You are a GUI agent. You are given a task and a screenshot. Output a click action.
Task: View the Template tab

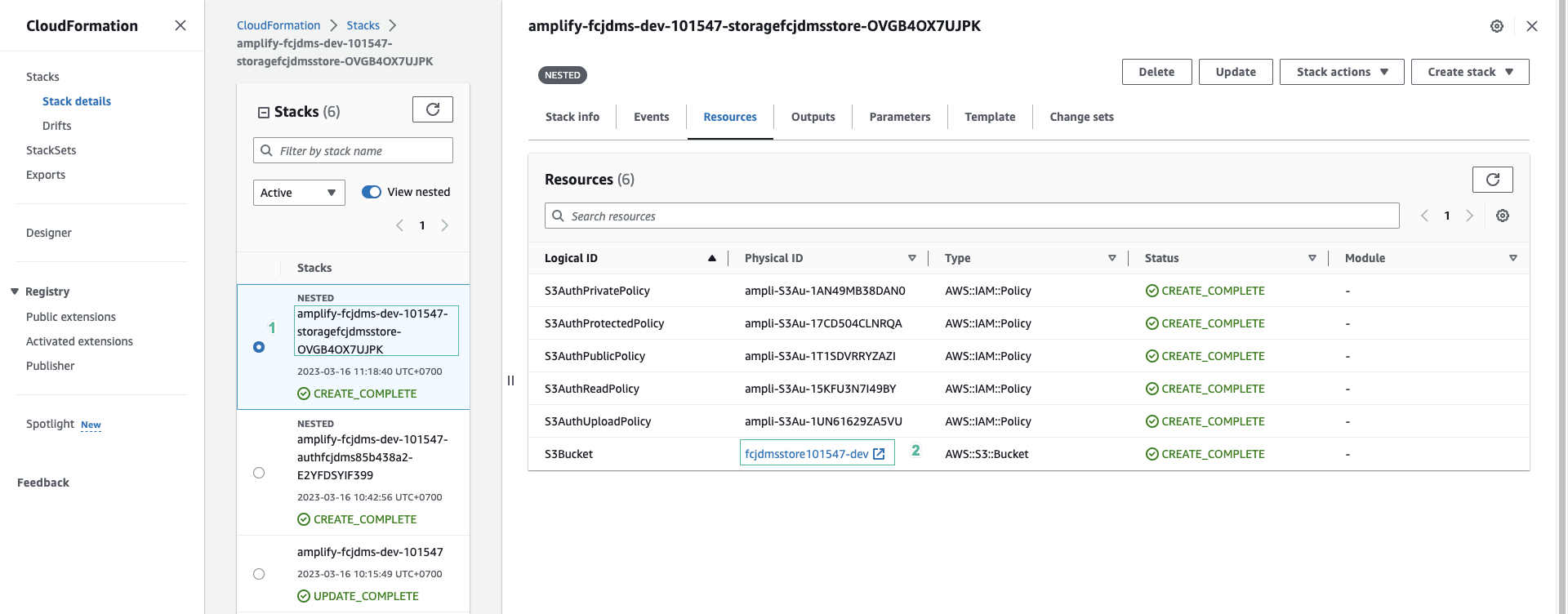point(990,117)
